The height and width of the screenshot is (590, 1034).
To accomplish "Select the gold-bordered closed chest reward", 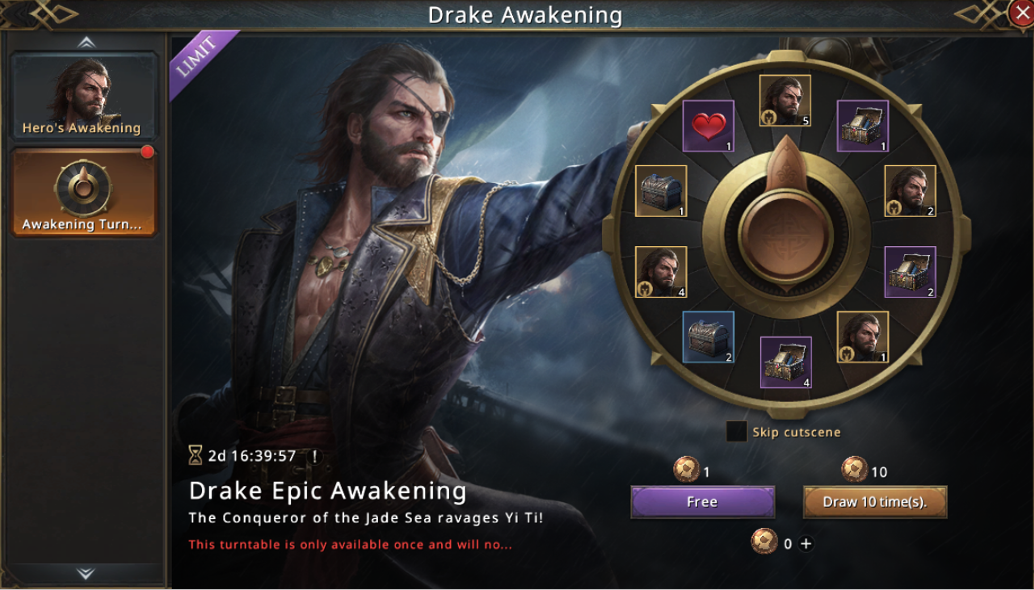I will (661, 191).
